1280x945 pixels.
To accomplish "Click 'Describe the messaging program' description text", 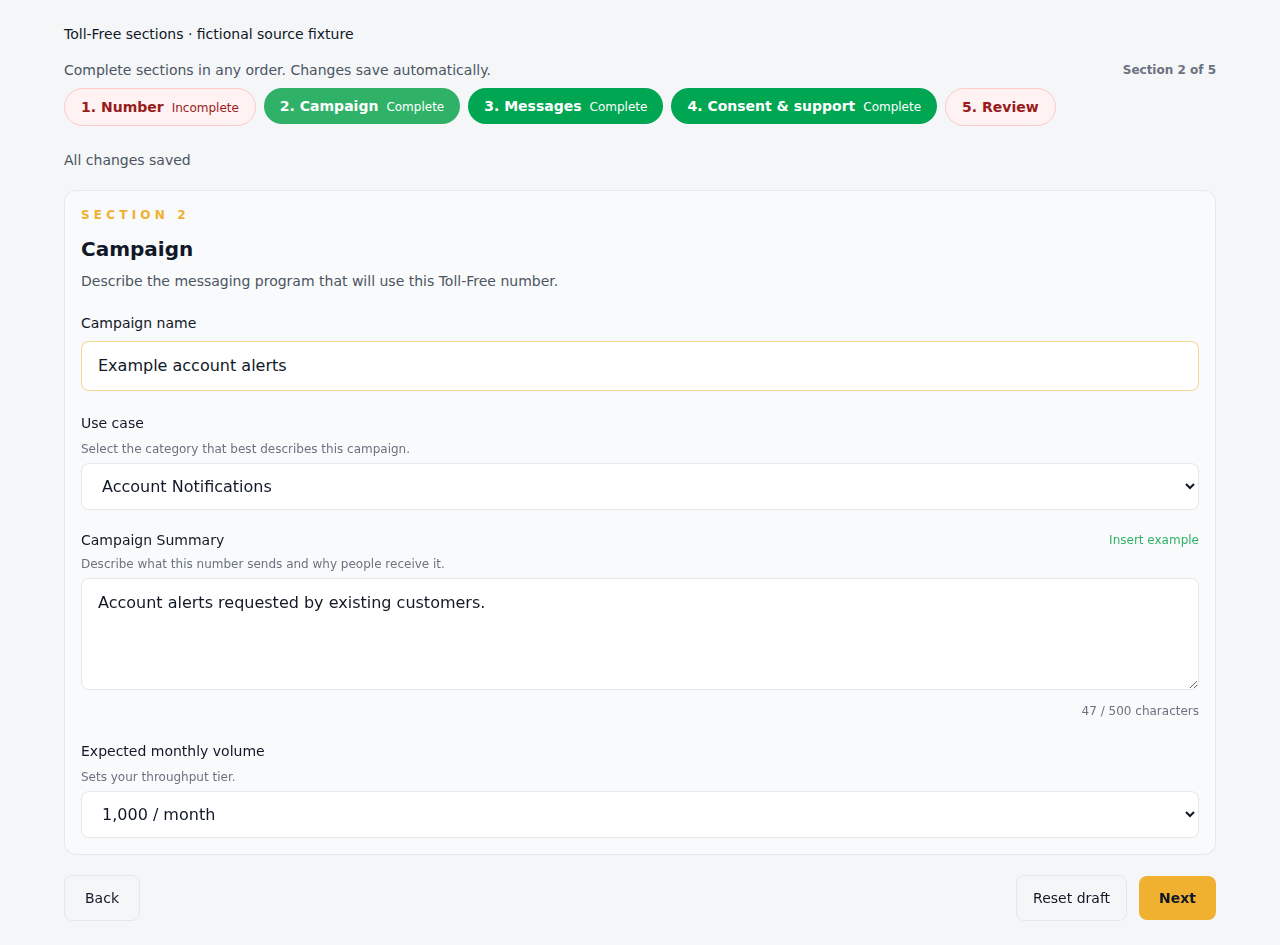I will pos(319,281).
